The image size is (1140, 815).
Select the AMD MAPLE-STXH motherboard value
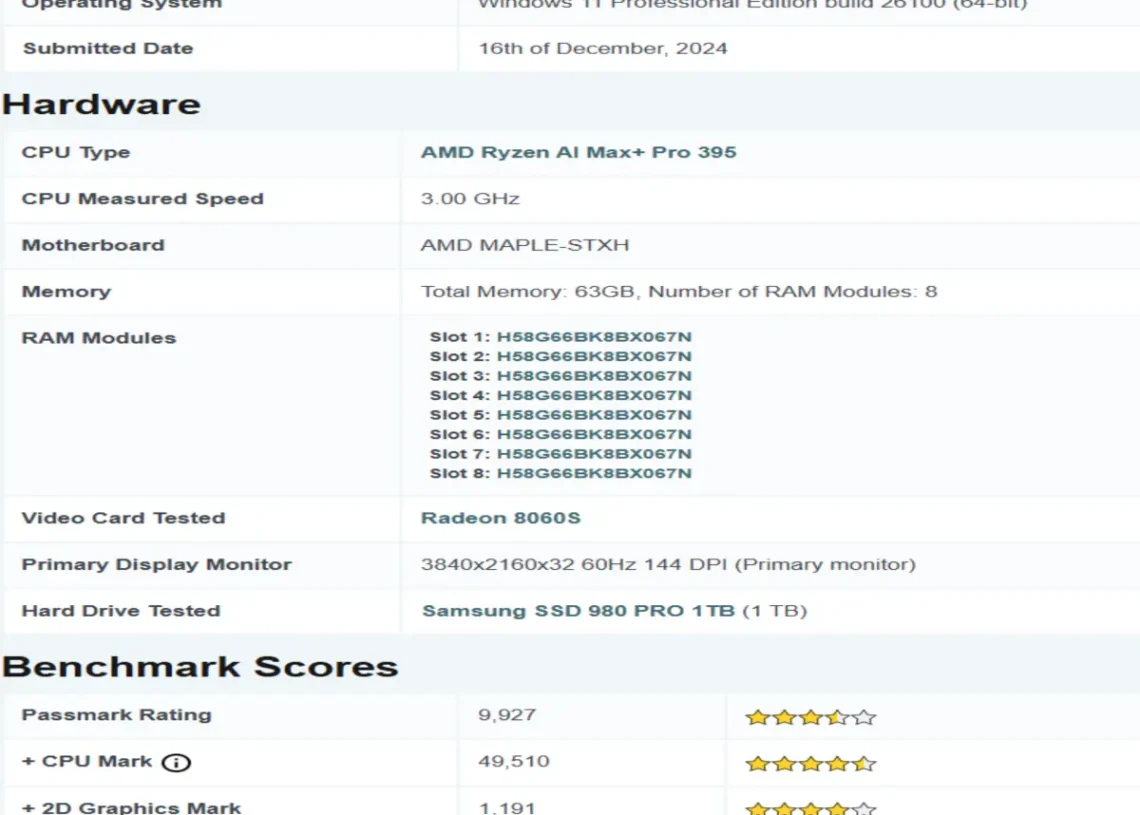(525, 245)
